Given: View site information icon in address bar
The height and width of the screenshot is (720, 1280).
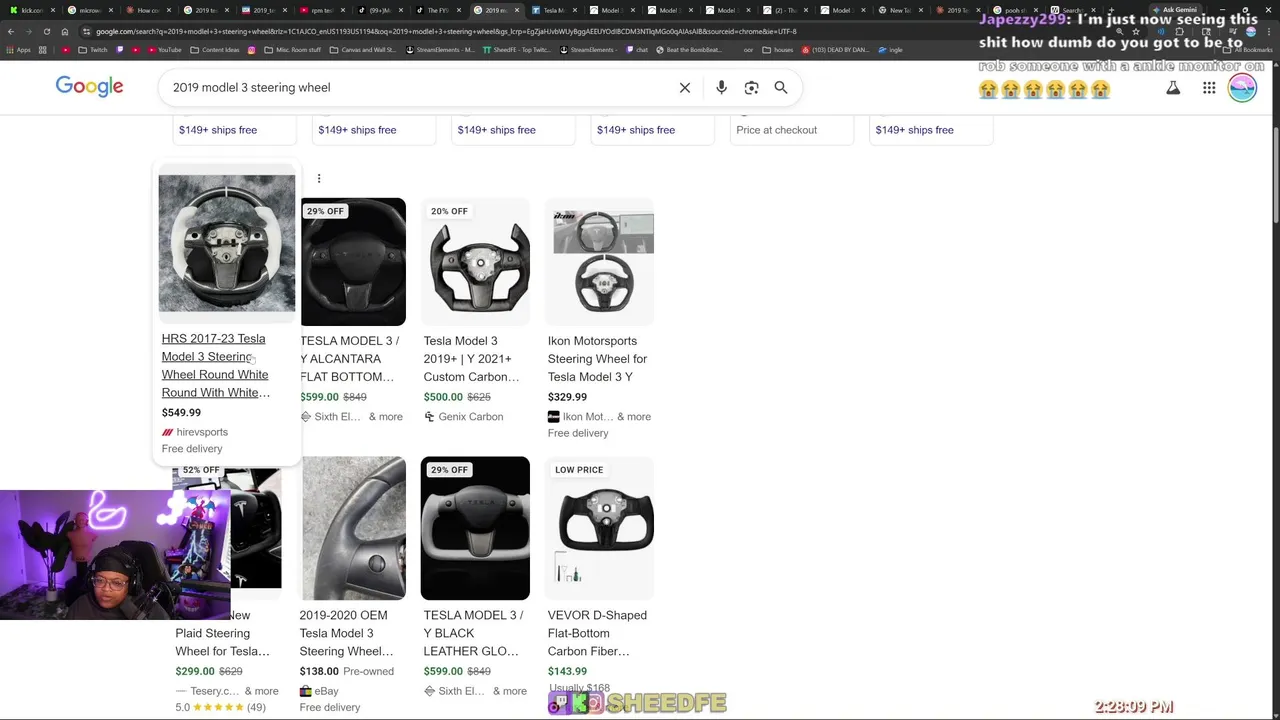Looking at the screenshot, I should point(86,31).
